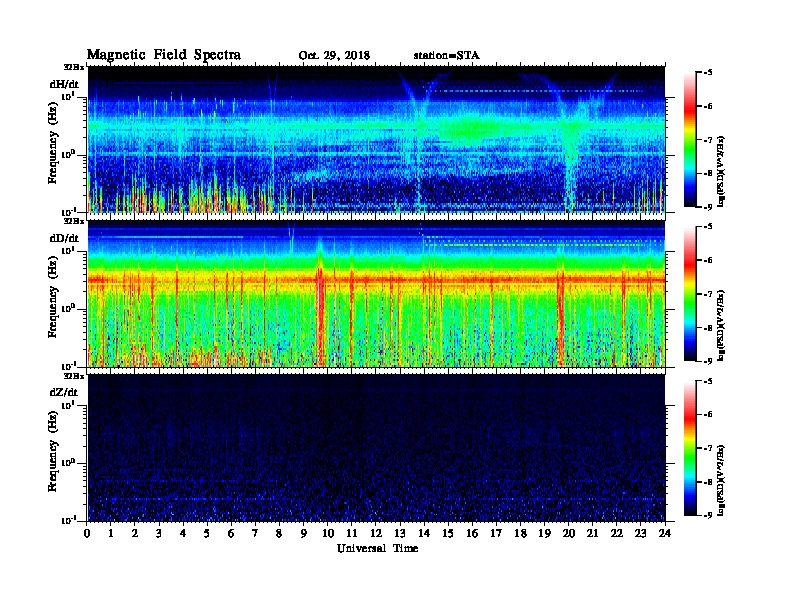Click hour tick label "16" on time axis
Viewport: 792px width, 612px height.
tap(472, 533)
